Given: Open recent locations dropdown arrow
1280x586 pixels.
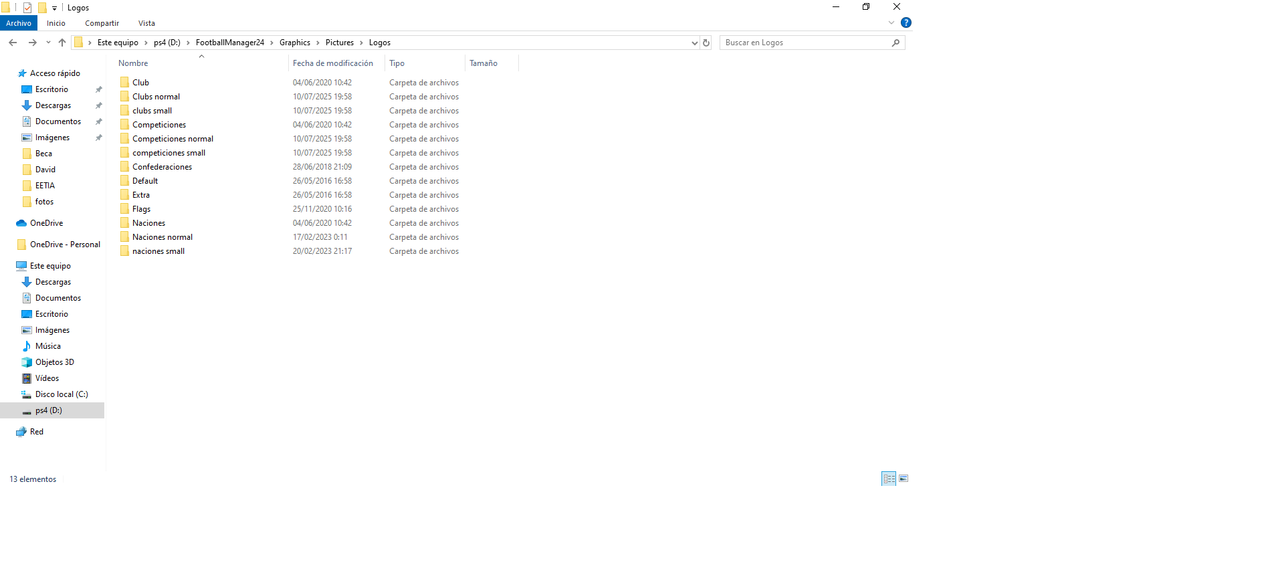Looking at the screenshot, I should (48, 43).
